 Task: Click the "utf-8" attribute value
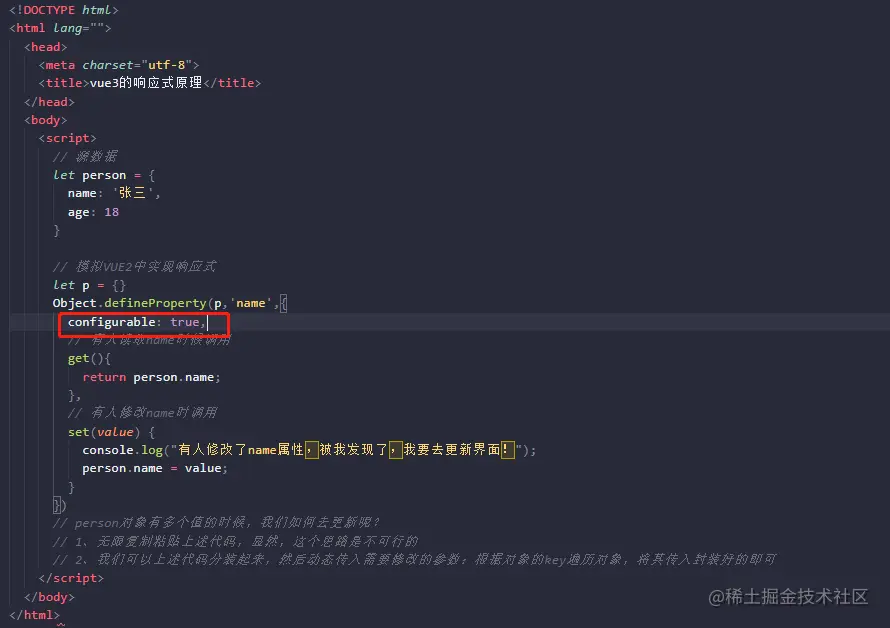pyautogui.click(x=166, y=65)
